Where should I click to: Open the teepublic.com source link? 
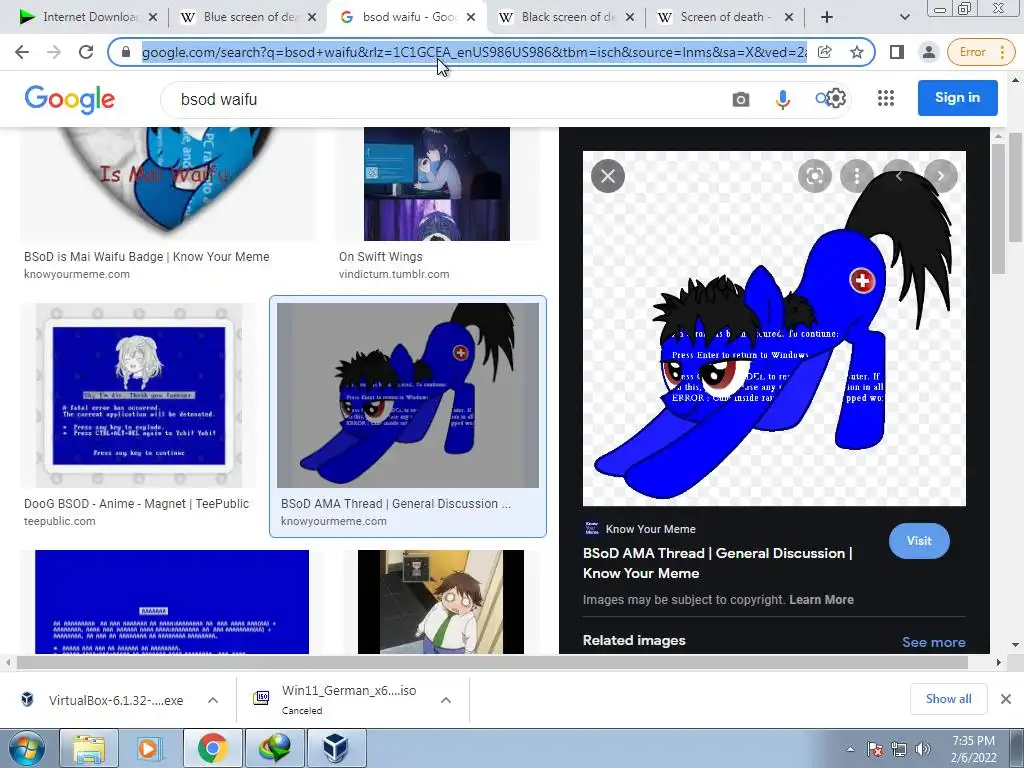[59, 521]
